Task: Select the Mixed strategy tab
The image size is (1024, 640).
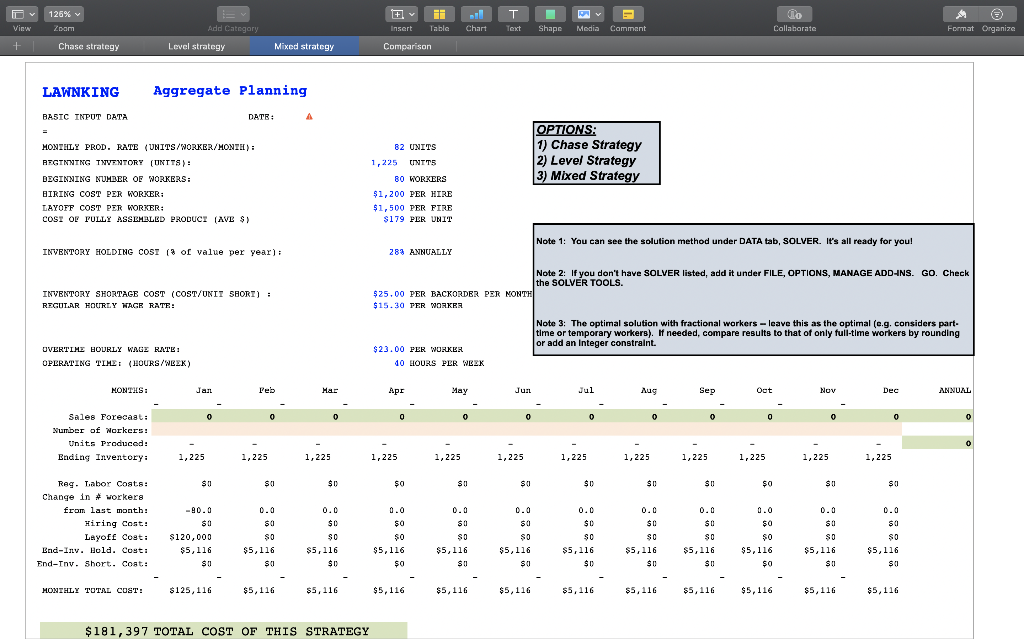Action: (x=303, y=46)
